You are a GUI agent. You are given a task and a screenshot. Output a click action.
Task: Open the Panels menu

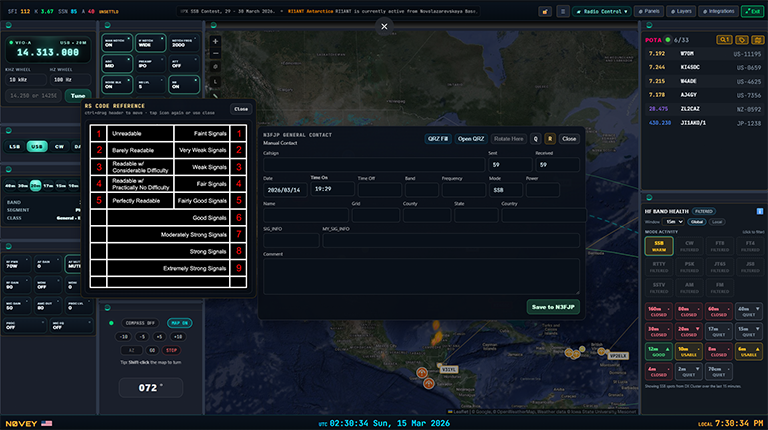[x=649, y=11]
